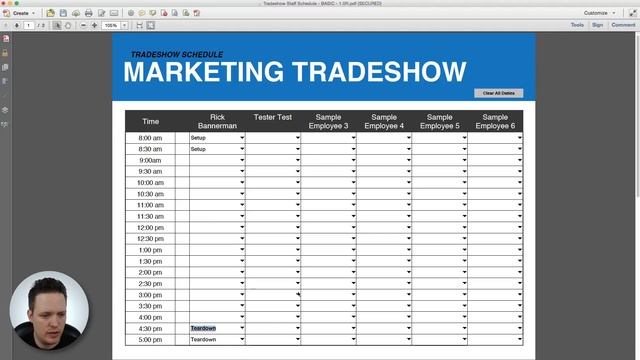Click the highlight text comment icon
This screenshot has height=360, width=640.
click(x=153, y=13)
